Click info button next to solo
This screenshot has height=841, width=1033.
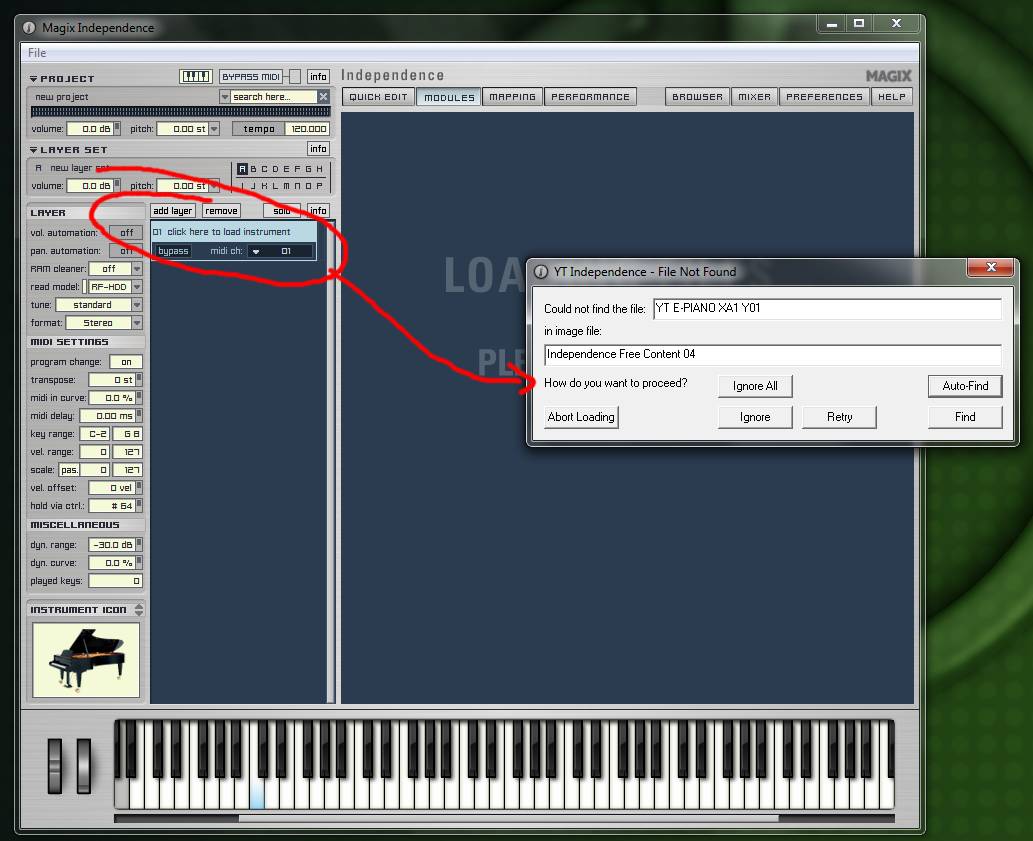point(318,211)
